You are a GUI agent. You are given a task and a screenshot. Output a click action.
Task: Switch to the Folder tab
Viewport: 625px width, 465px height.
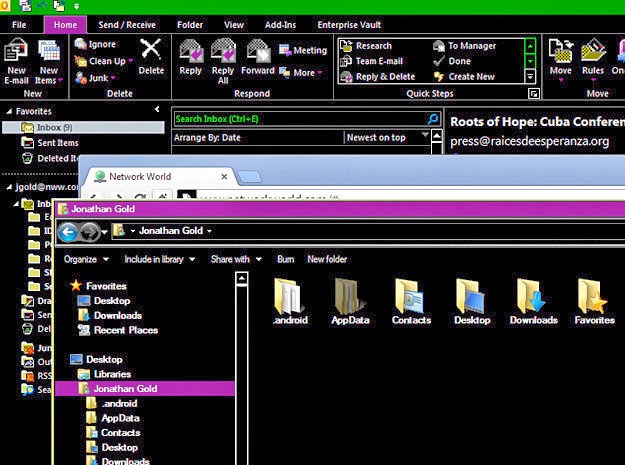tap(190, 25)
